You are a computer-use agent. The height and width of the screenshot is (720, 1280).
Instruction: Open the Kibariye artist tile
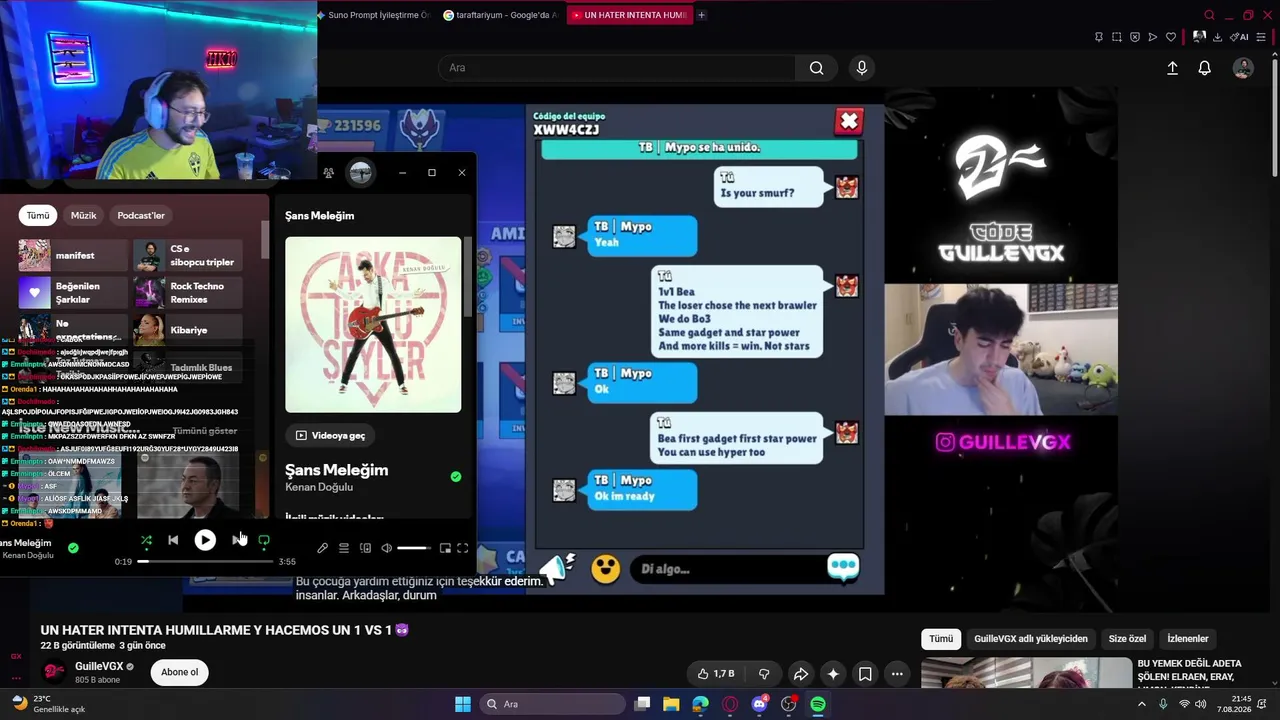tap(188, 330)
